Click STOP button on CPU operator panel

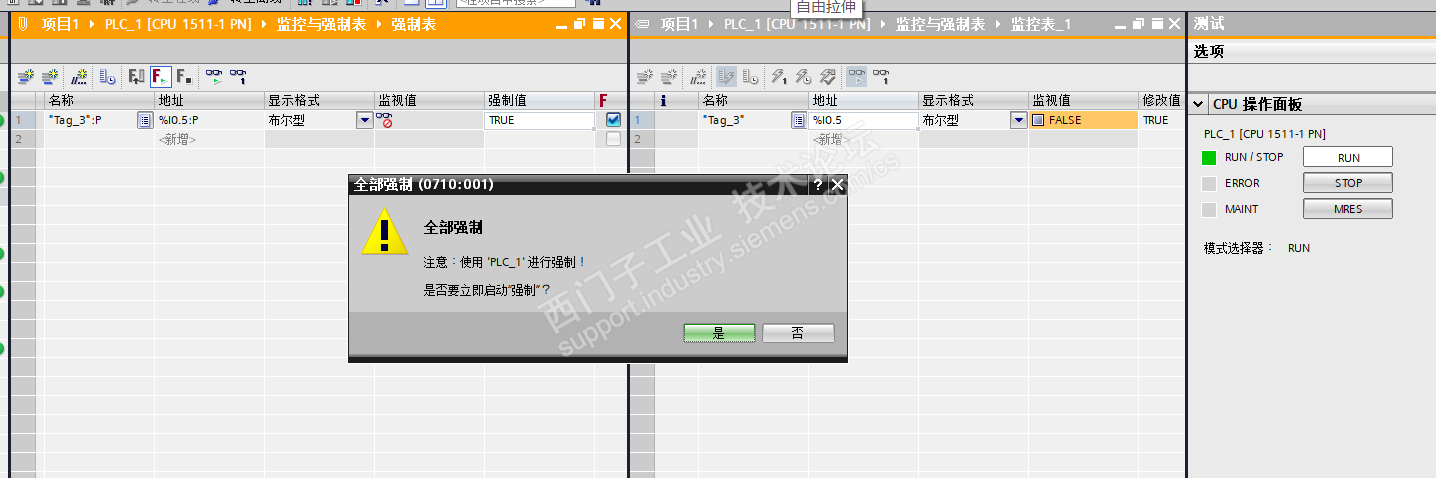tap(1348, 183)
